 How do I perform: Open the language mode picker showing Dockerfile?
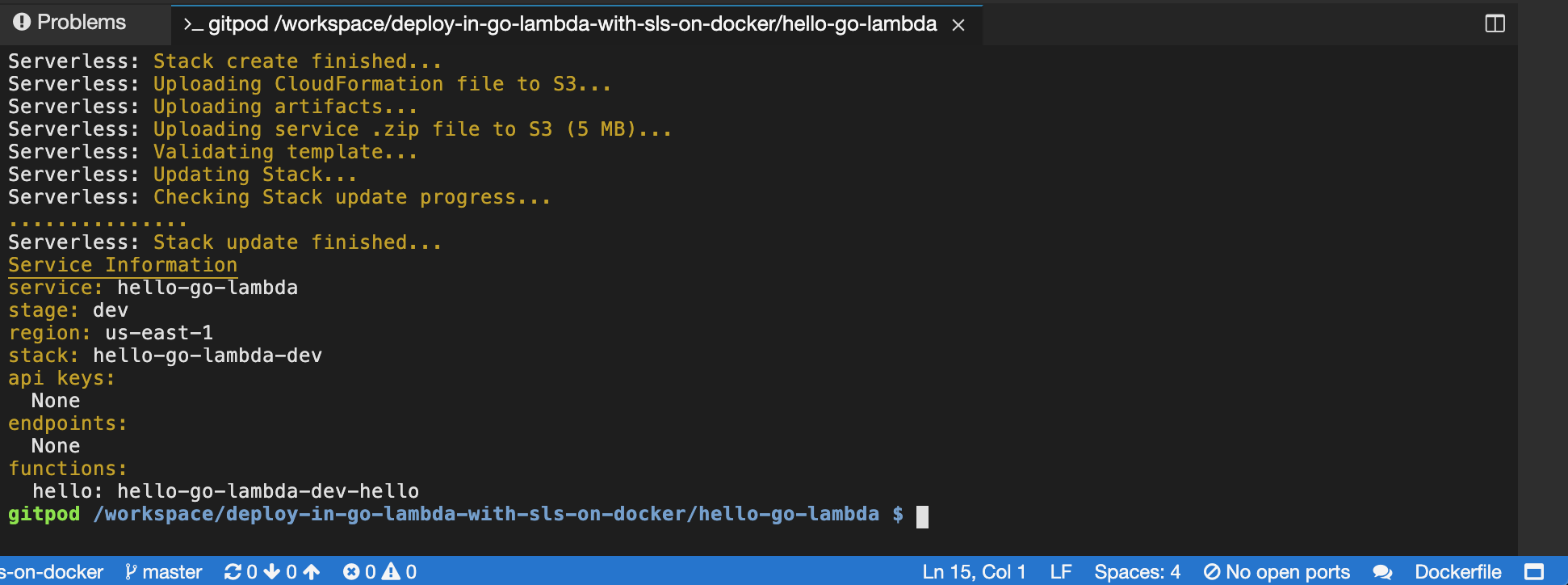click(1457, 571)
